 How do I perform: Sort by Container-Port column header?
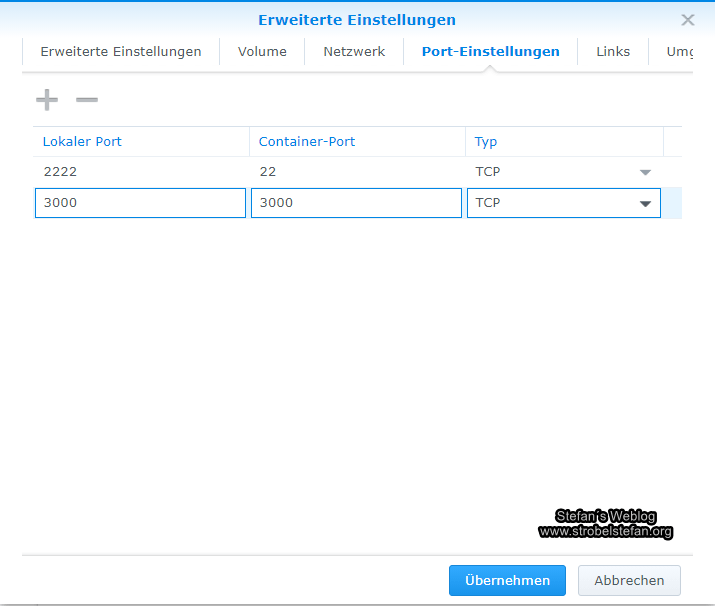tap(357, 142)
